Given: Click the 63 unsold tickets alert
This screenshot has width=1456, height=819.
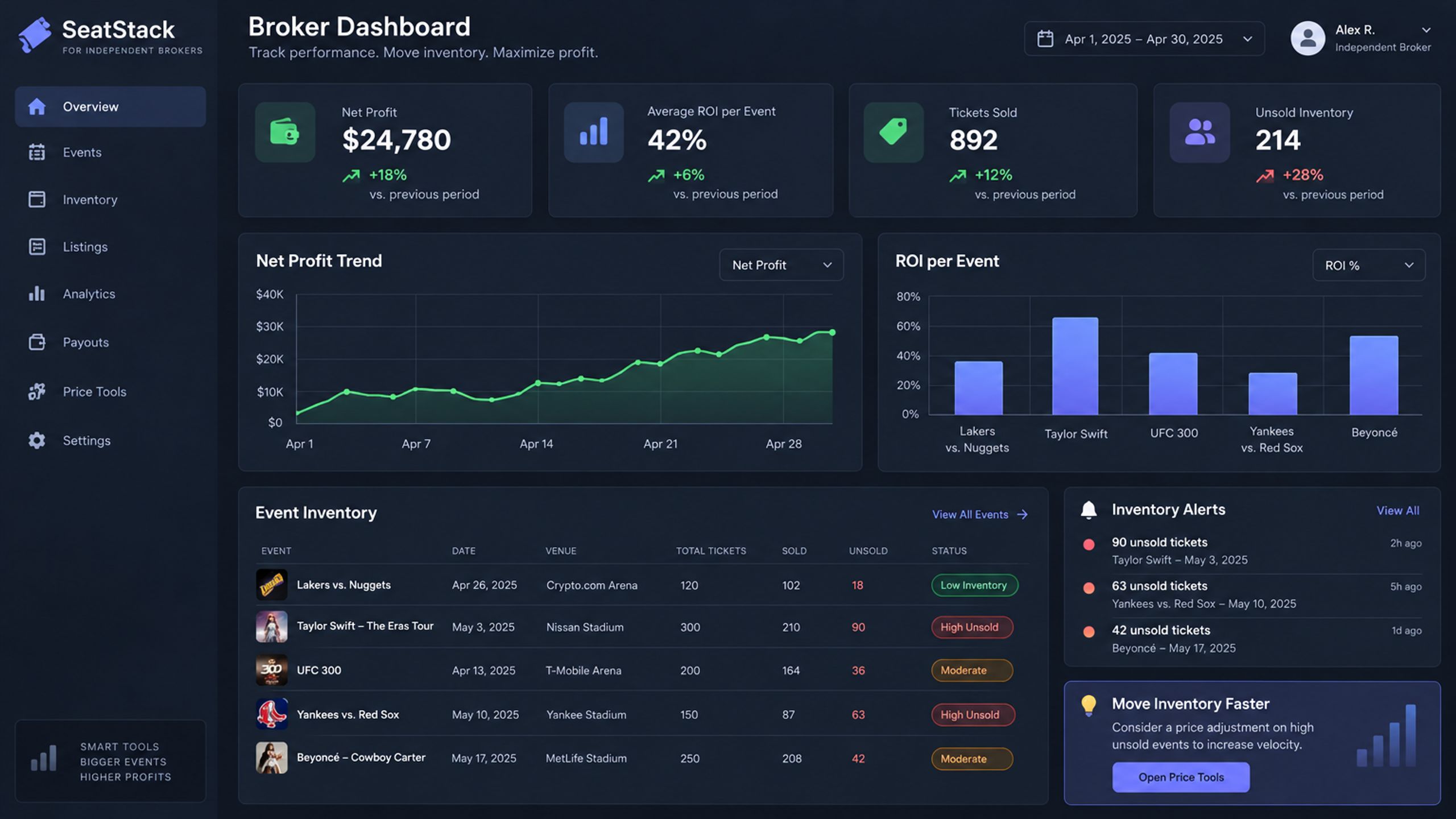Looking at the screenshot, I should 1252,594.
